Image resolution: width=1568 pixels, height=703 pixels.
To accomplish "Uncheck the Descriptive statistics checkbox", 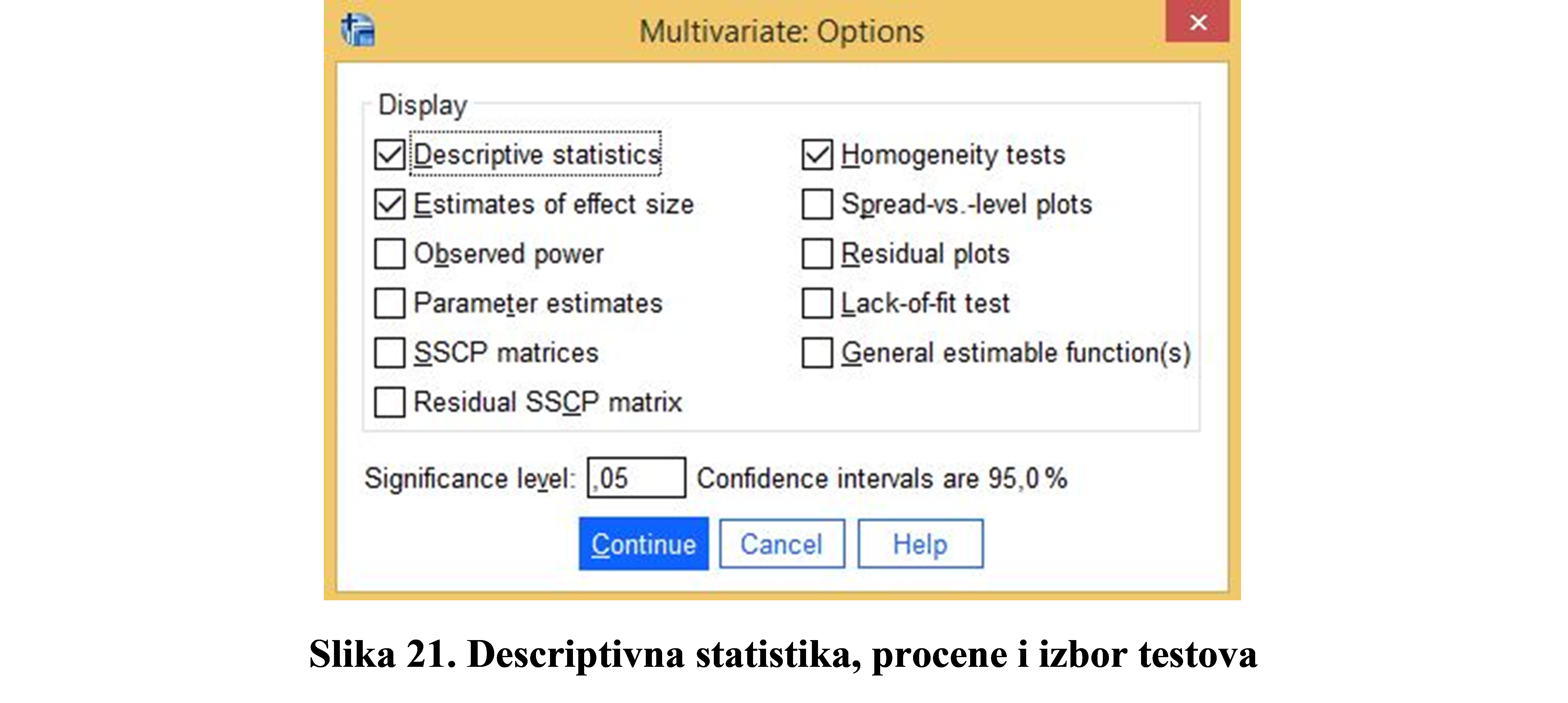I will (390, 155).
